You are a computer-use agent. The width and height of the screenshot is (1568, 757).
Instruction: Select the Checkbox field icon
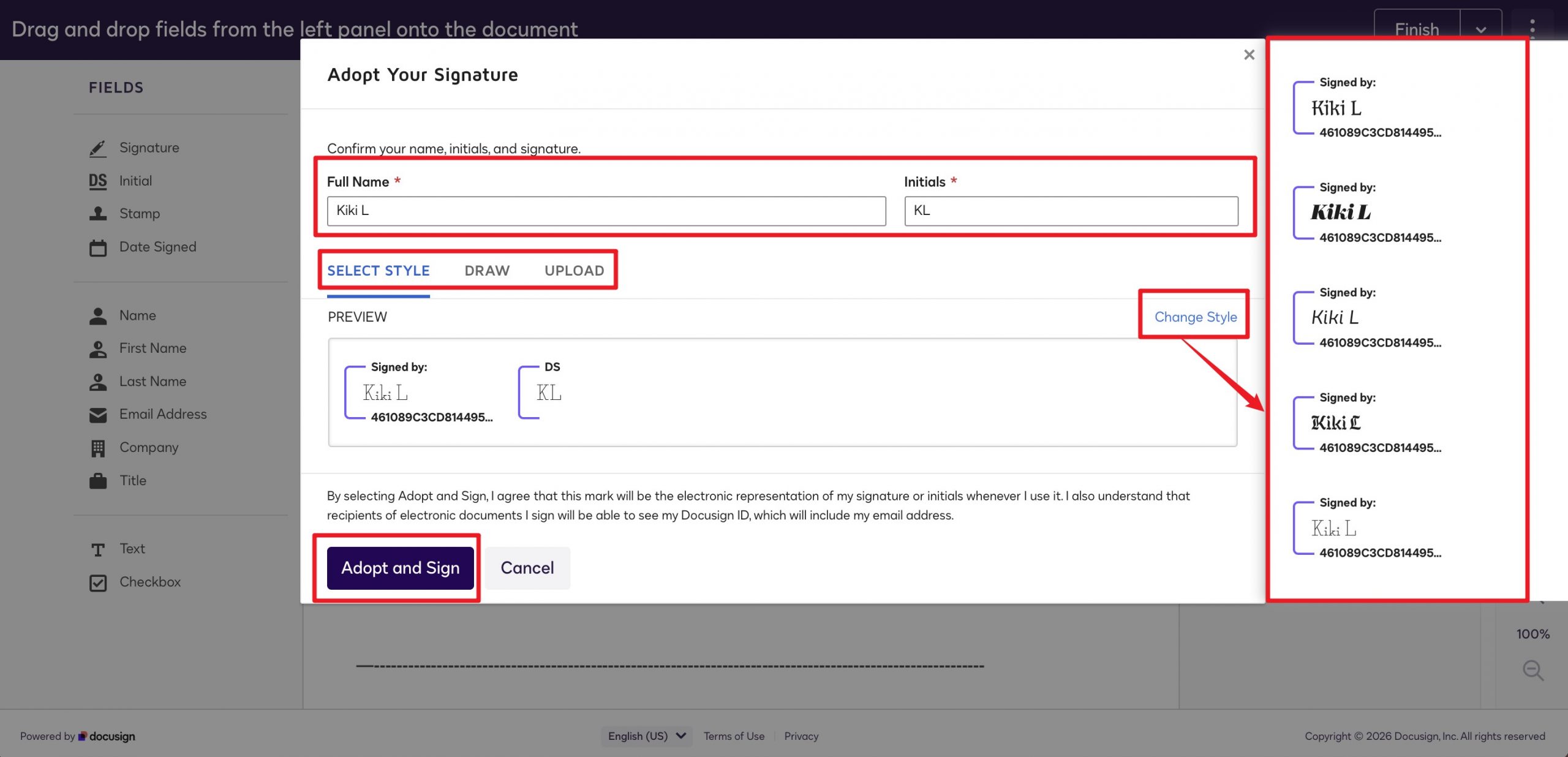point(98,582)
